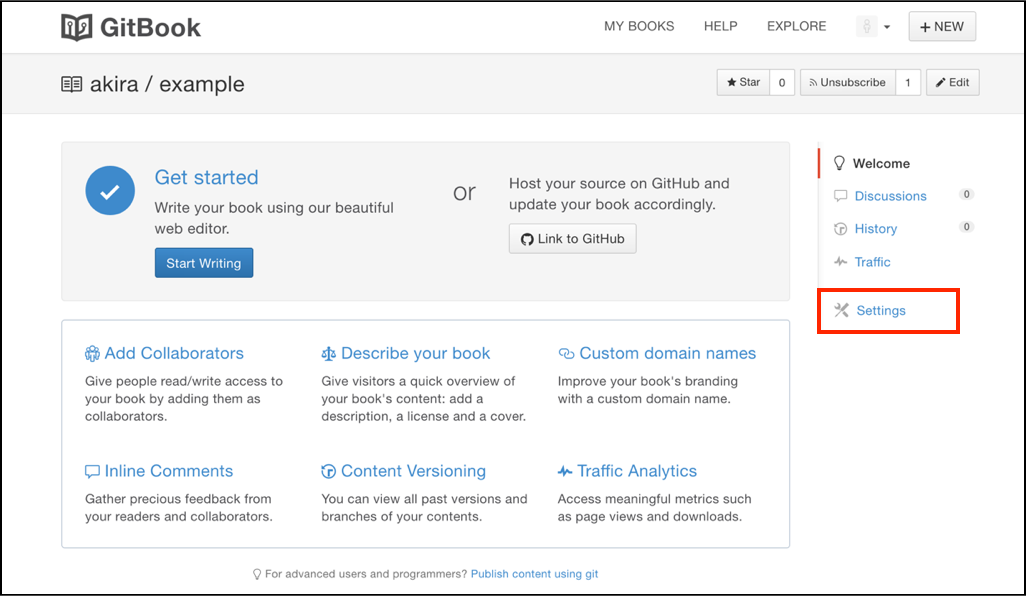This screenshot has width=1026, height=596.
Task: Click the scales icon by Describe your book
Action: 328,354
